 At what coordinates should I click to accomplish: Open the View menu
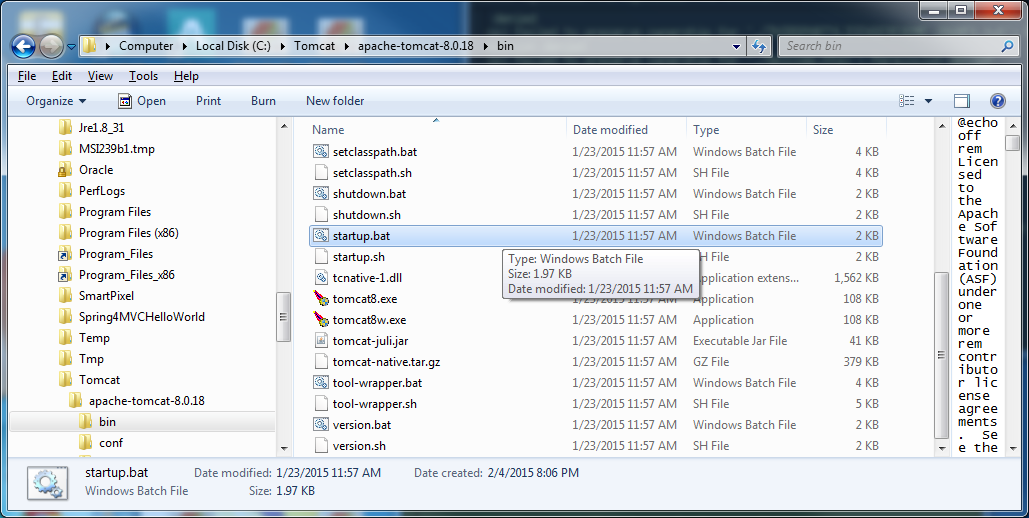click(100, 76)
